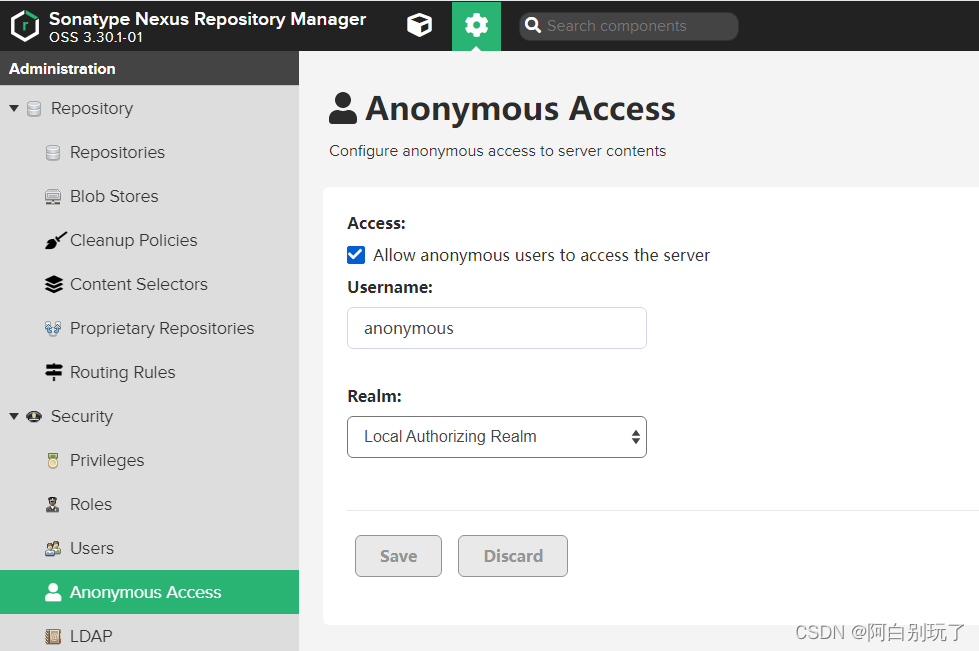Open Repositories from the sidebar icon

tap(52, 152)
